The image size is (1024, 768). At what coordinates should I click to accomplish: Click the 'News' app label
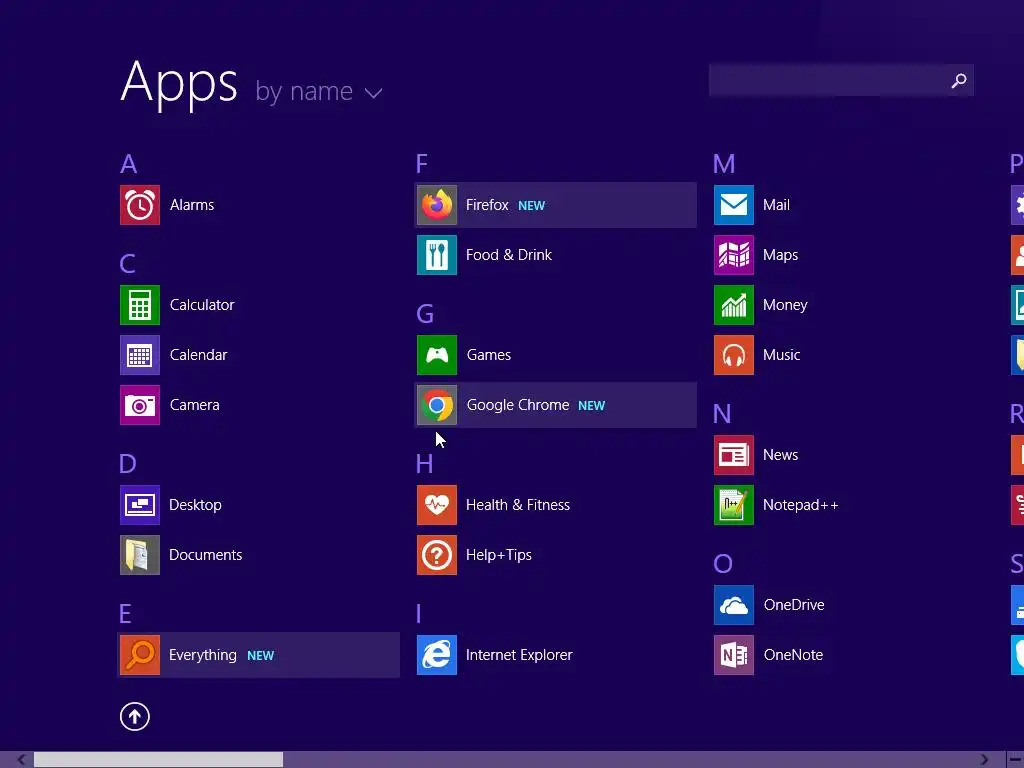click(x=780, y=455)
